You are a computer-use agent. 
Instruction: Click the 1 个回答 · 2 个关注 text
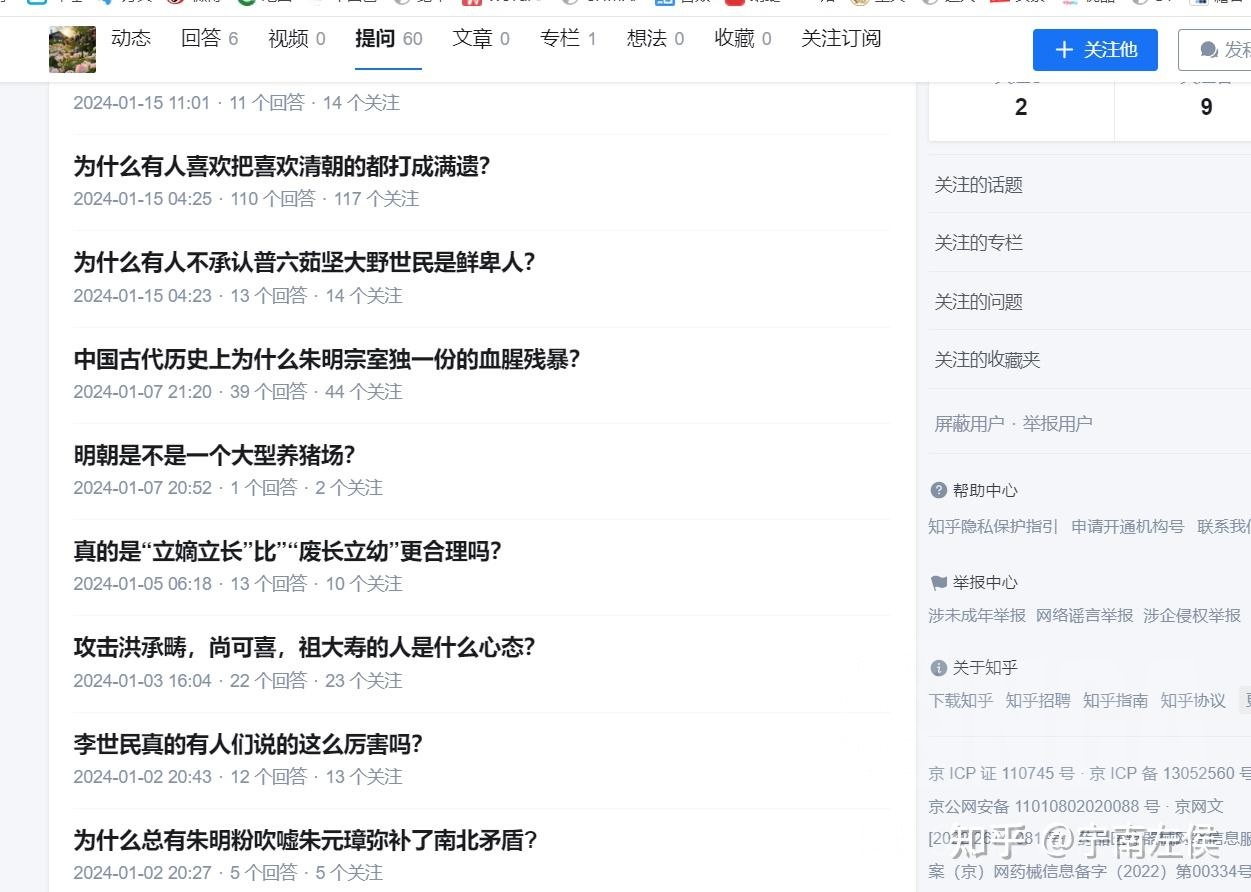306,487
